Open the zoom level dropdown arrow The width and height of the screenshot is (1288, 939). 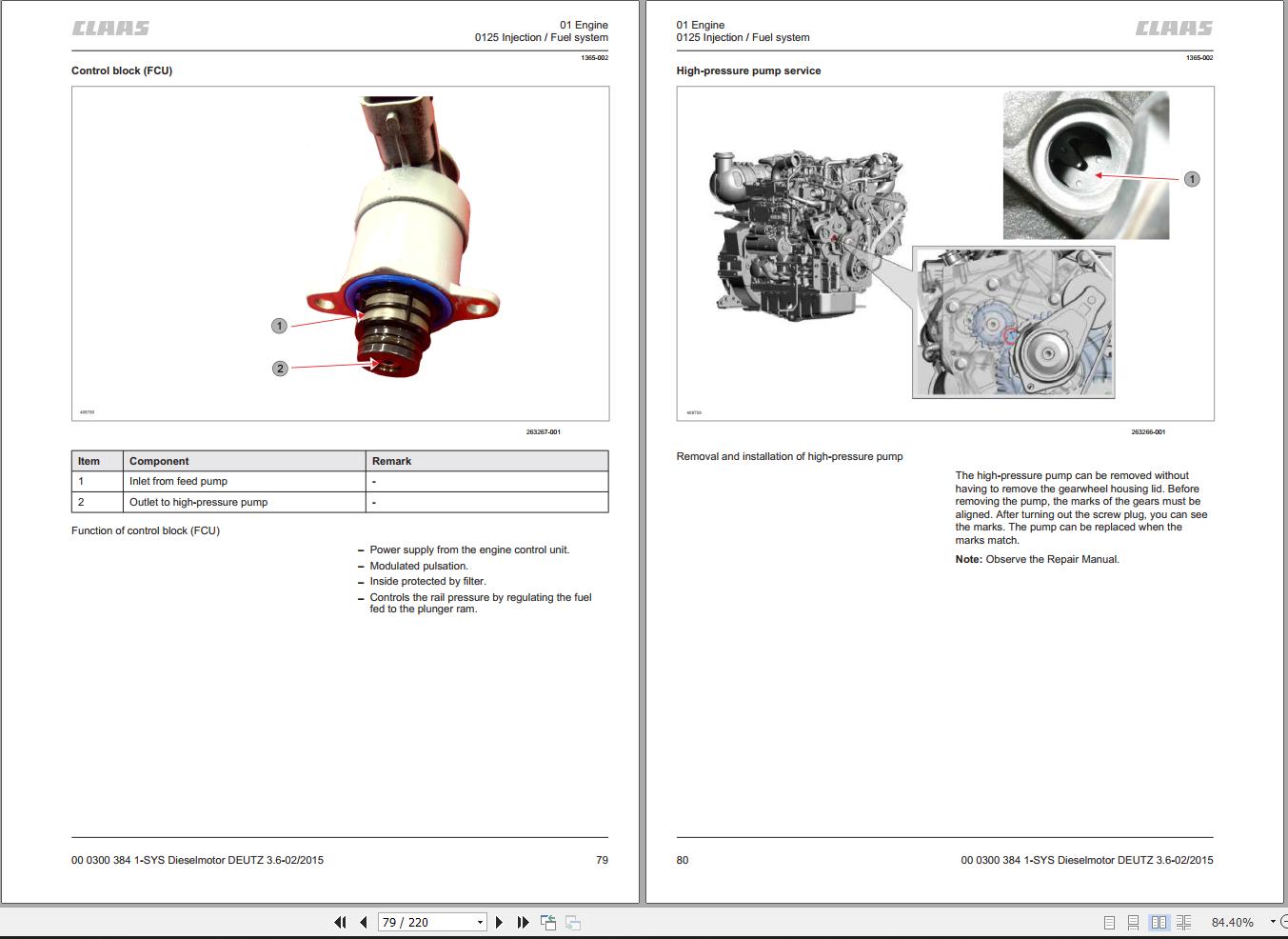click(1273, 922)
